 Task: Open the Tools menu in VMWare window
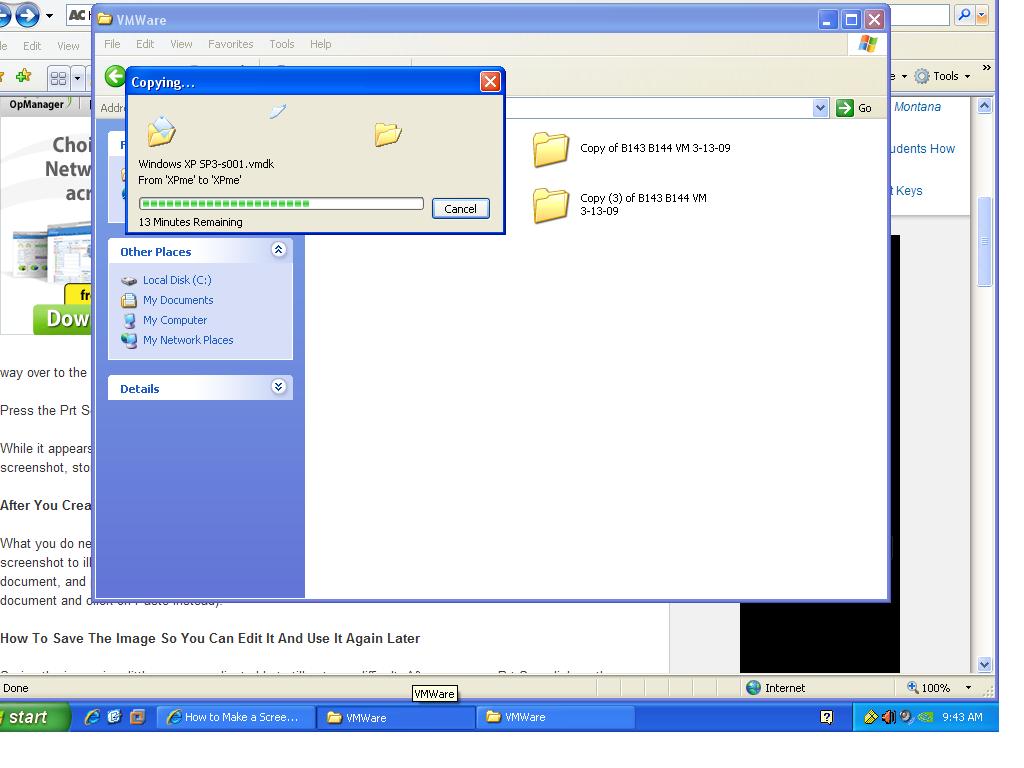tap(281, 44)
